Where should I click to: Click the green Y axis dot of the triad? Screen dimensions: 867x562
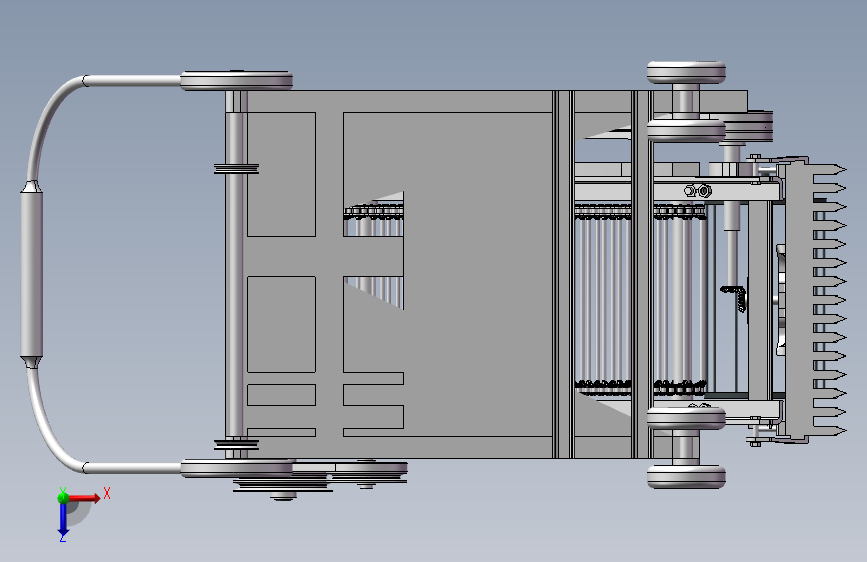click(x=63, y=497)
